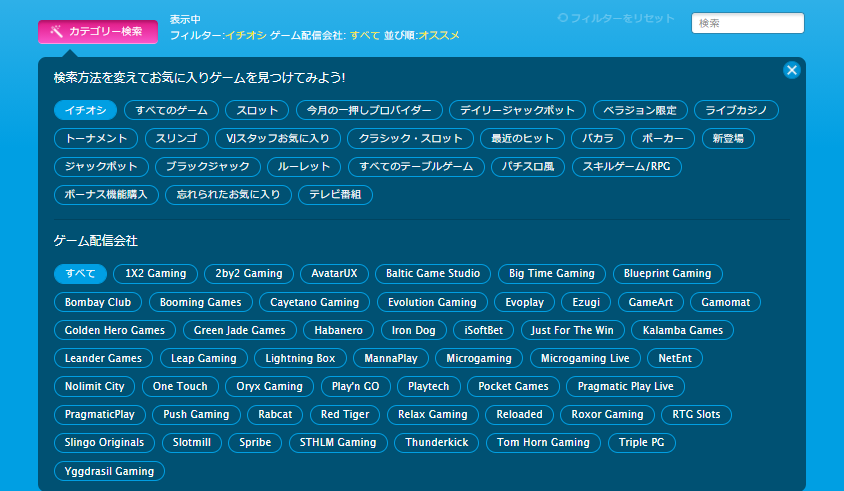This screenshot has height=491, width=844.
Task: Pick パチスロ風 category
Action: tap(528, 166)
